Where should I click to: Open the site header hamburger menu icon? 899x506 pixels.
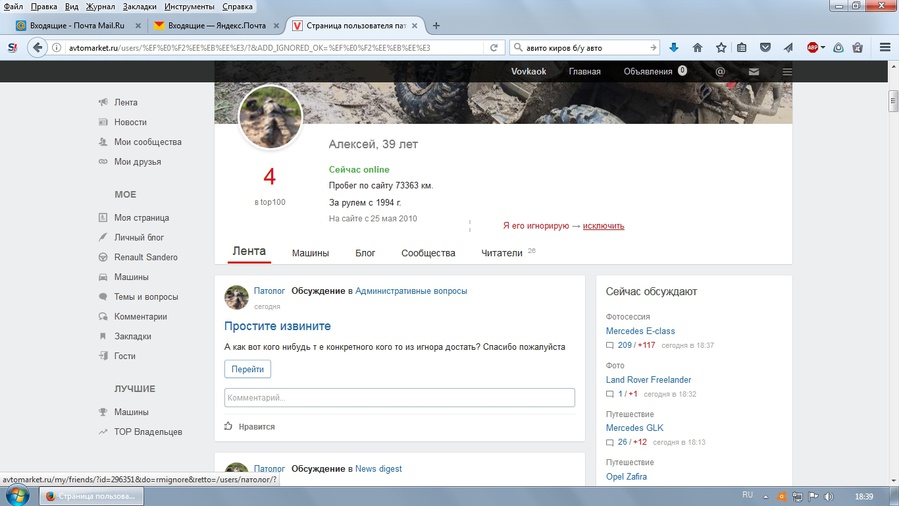(787, 72)
